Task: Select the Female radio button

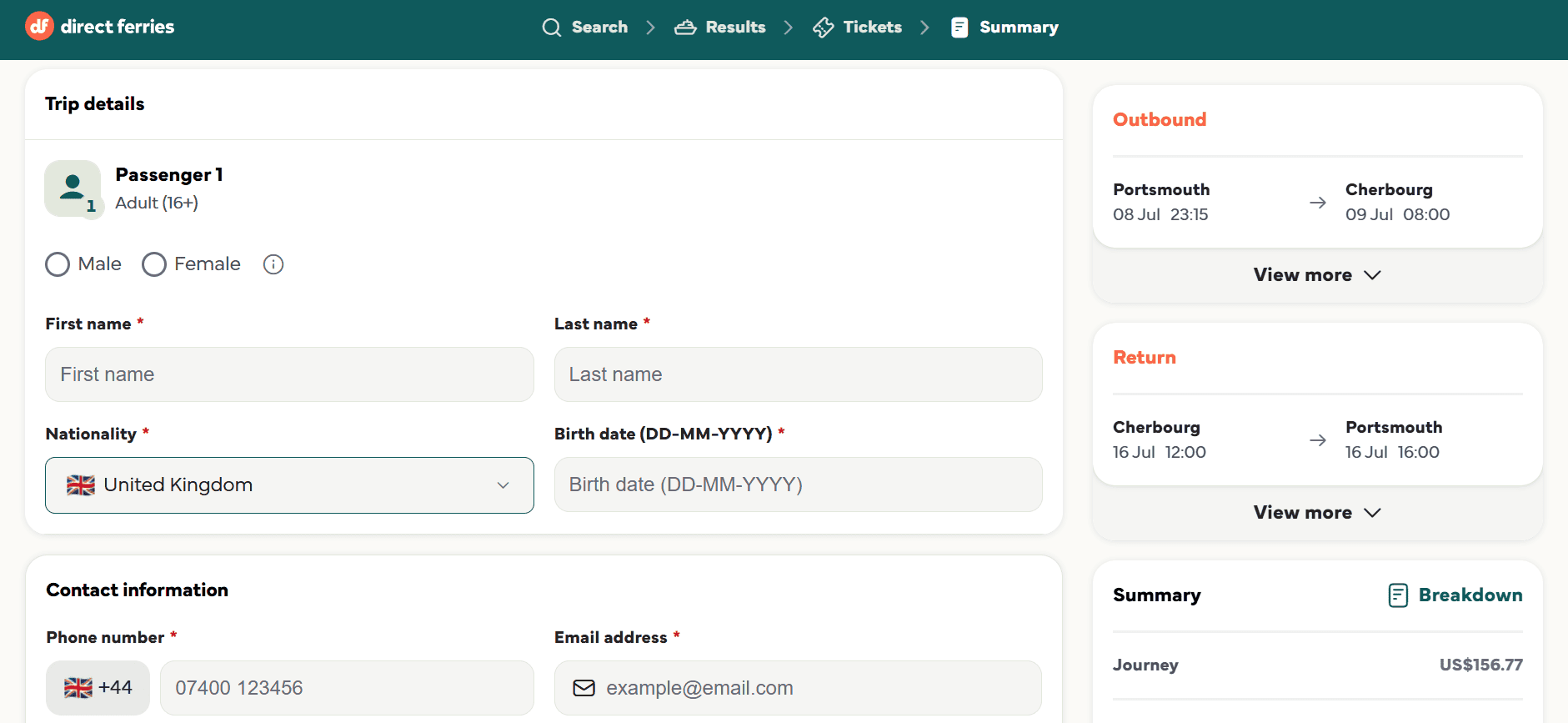Action: 154,264
